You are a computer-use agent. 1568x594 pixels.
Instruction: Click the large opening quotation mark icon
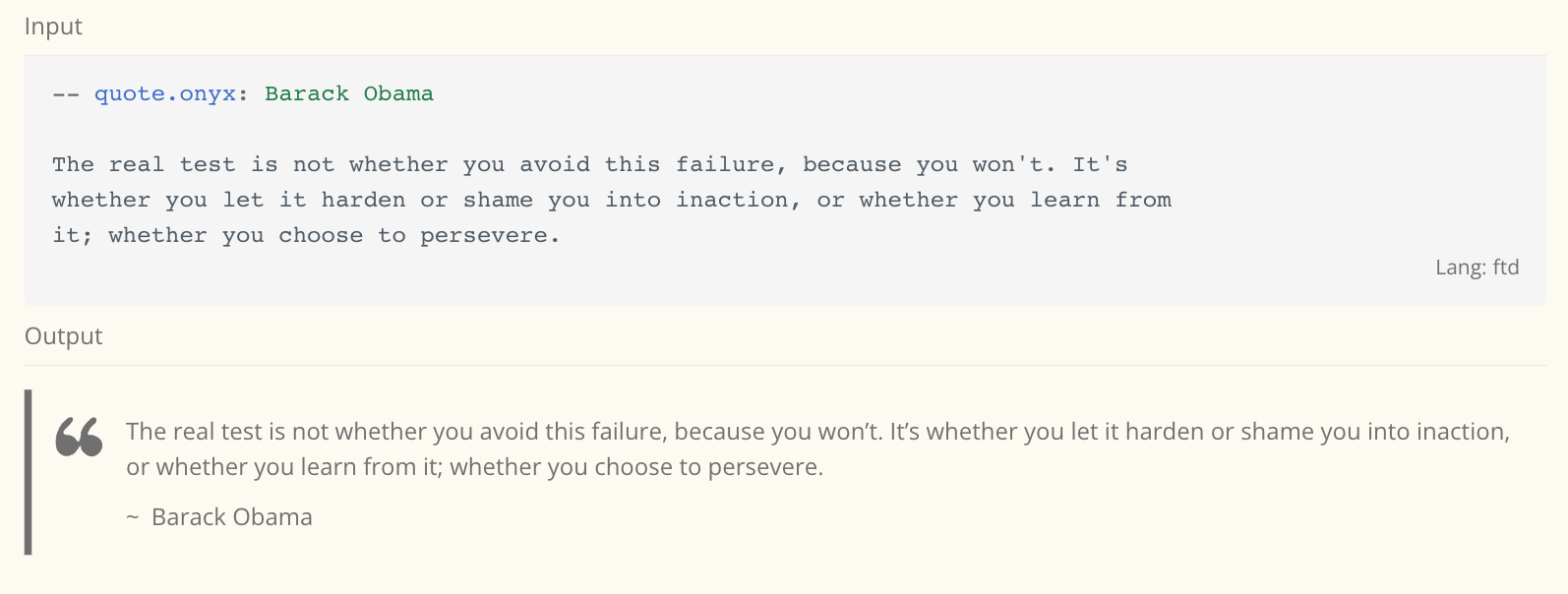tap(79, 437)
